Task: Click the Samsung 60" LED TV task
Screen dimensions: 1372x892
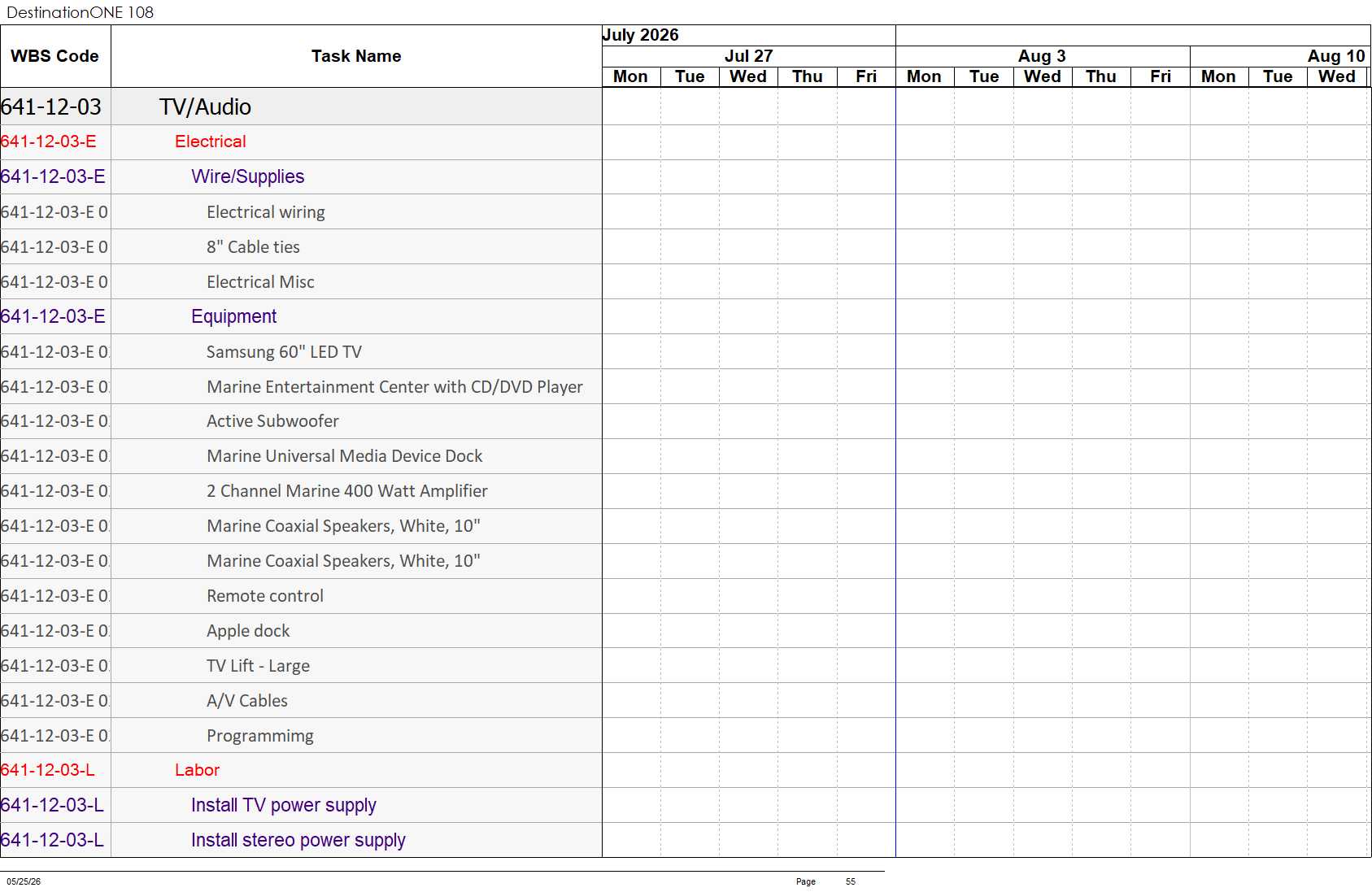Action: point(284,352)
